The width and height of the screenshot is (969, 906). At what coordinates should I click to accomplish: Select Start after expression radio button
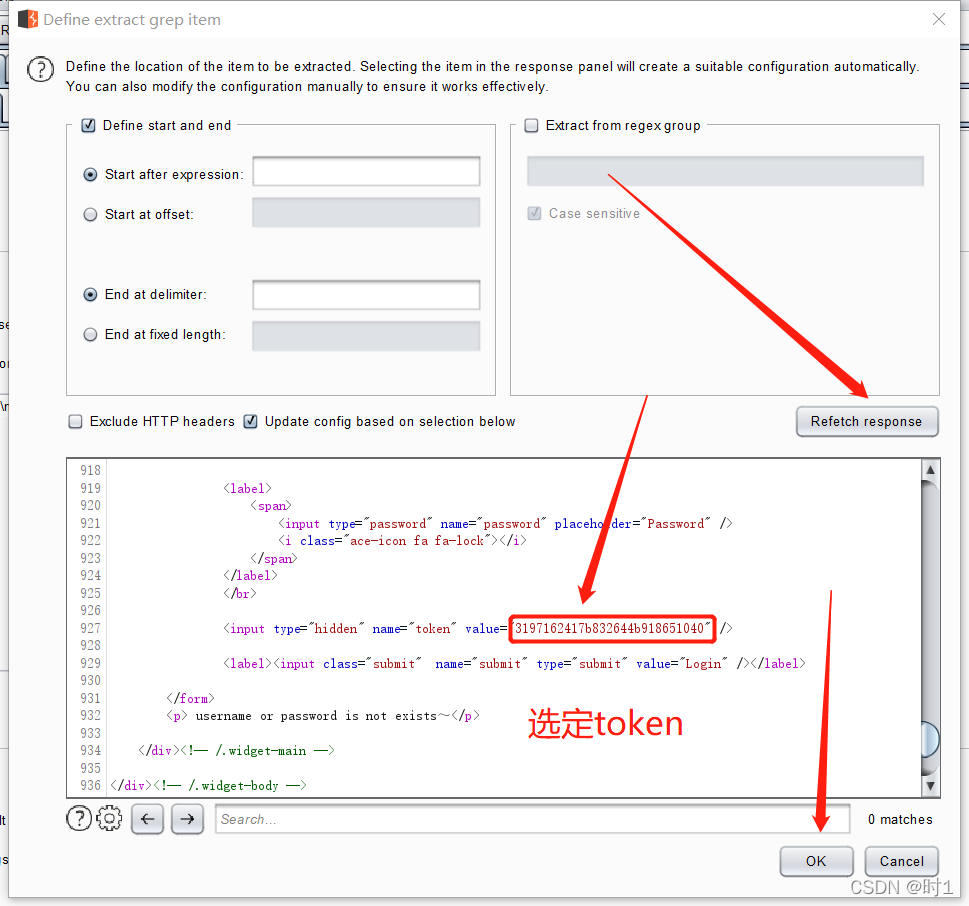[x=90, y=175]
